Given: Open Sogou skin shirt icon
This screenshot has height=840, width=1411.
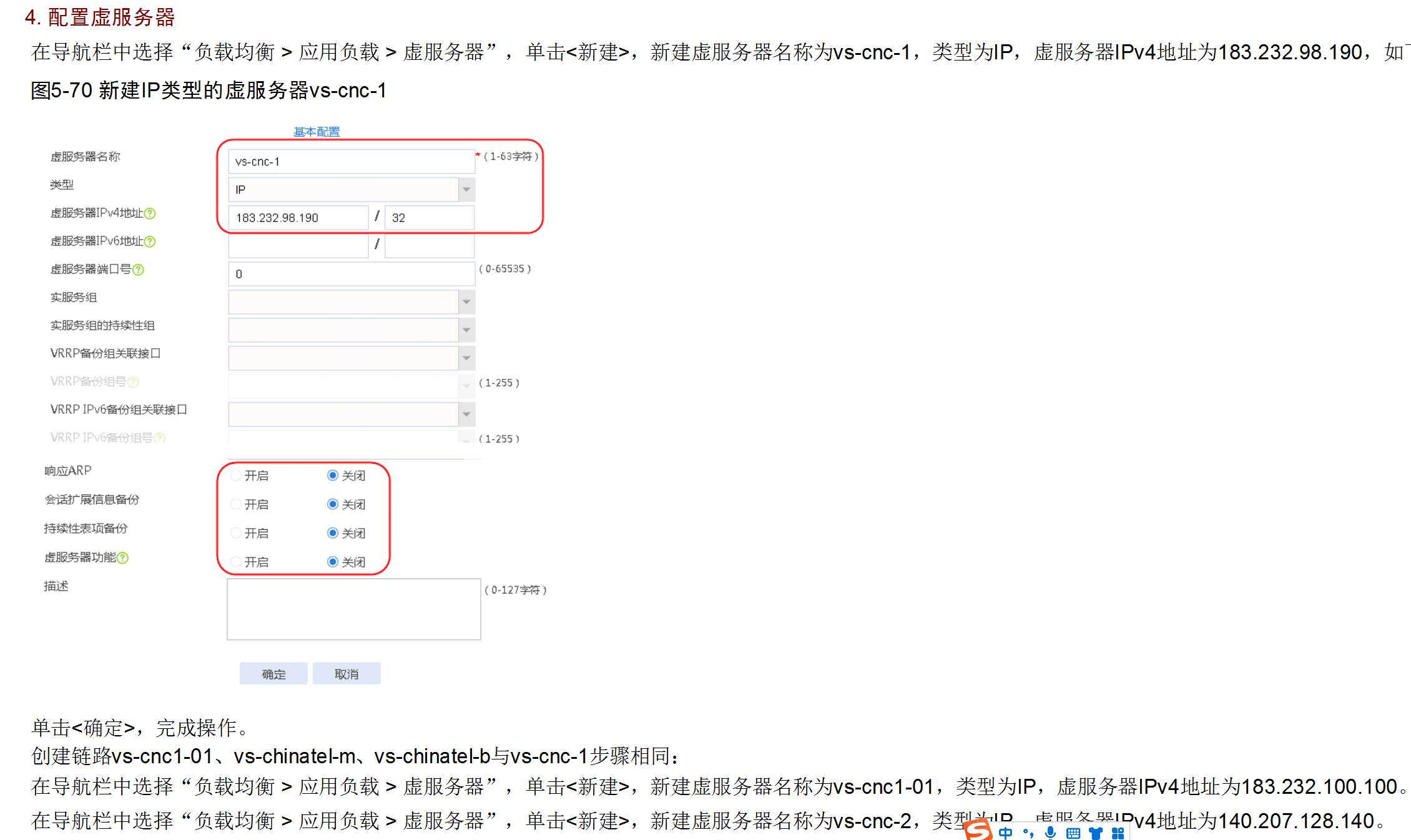Looking at the screenshot, I should 1096,833.
